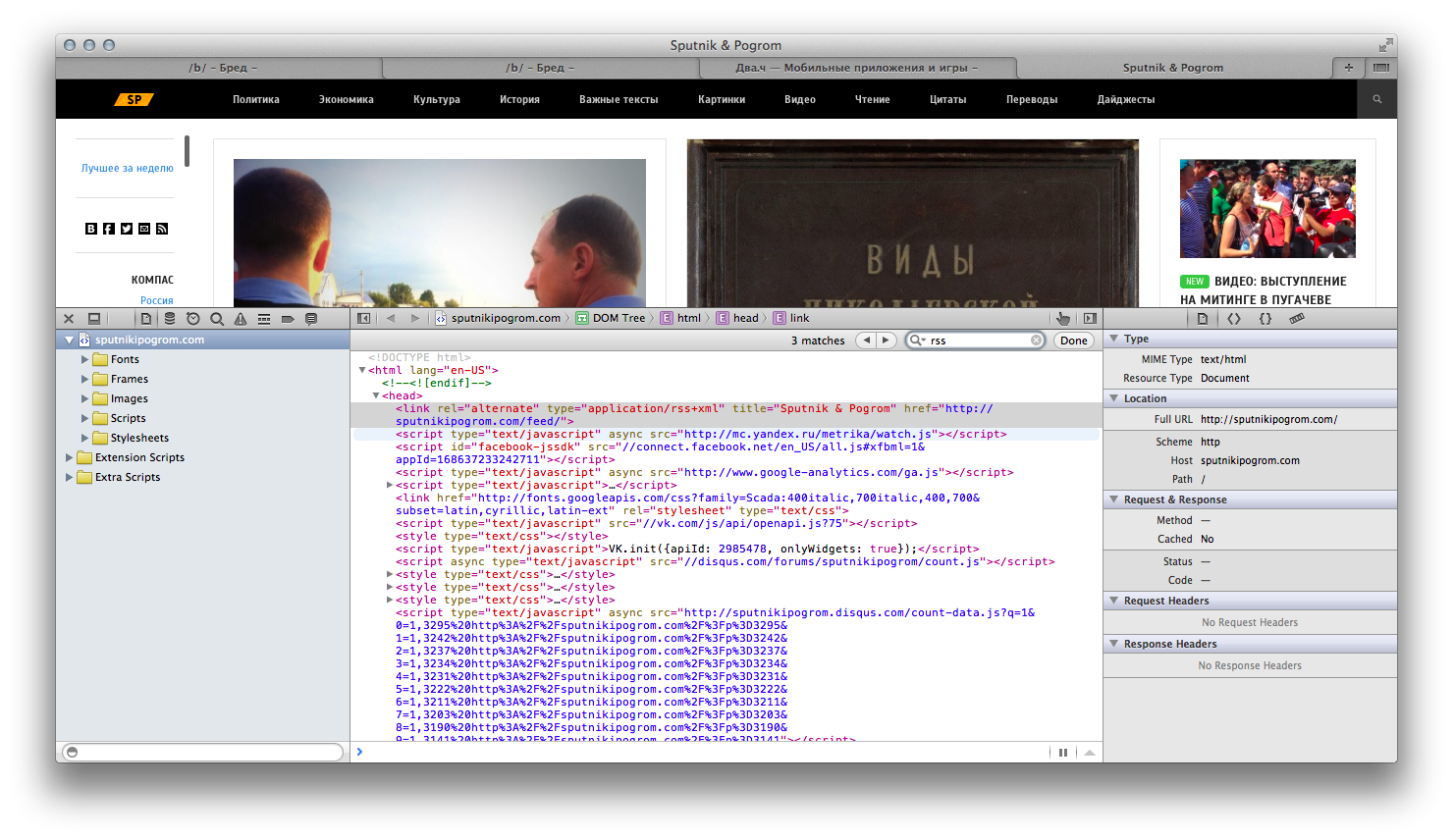Show Resource details page icon
1453x840 pixels.
(1203, 319)
